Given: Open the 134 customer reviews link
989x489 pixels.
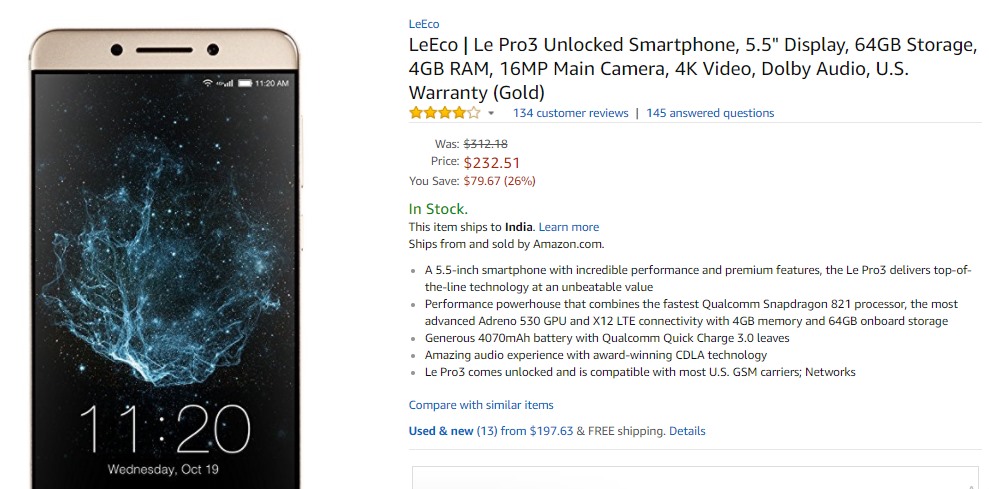Looking at the screenshot, I should tap(570, 113).
